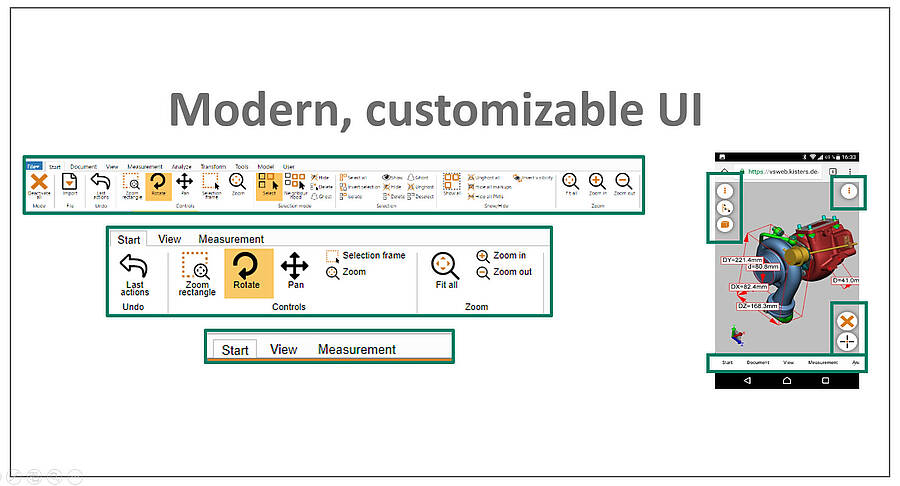Click d=80.8mm diameter label on phone model
900x486 pixels.
(x=763, y=267)
